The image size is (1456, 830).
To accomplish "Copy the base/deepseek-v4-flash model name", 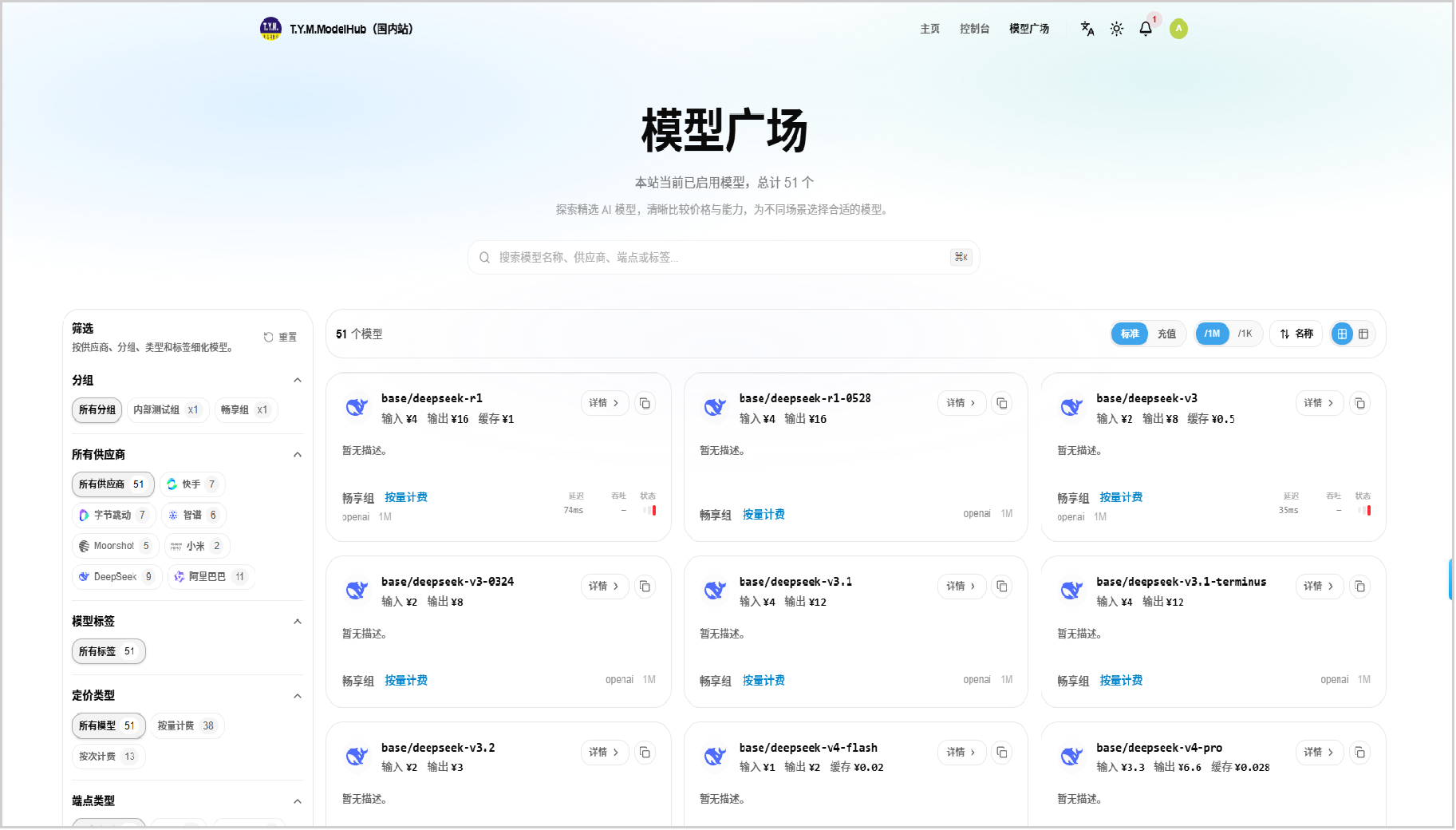I will pos(1002,753).
